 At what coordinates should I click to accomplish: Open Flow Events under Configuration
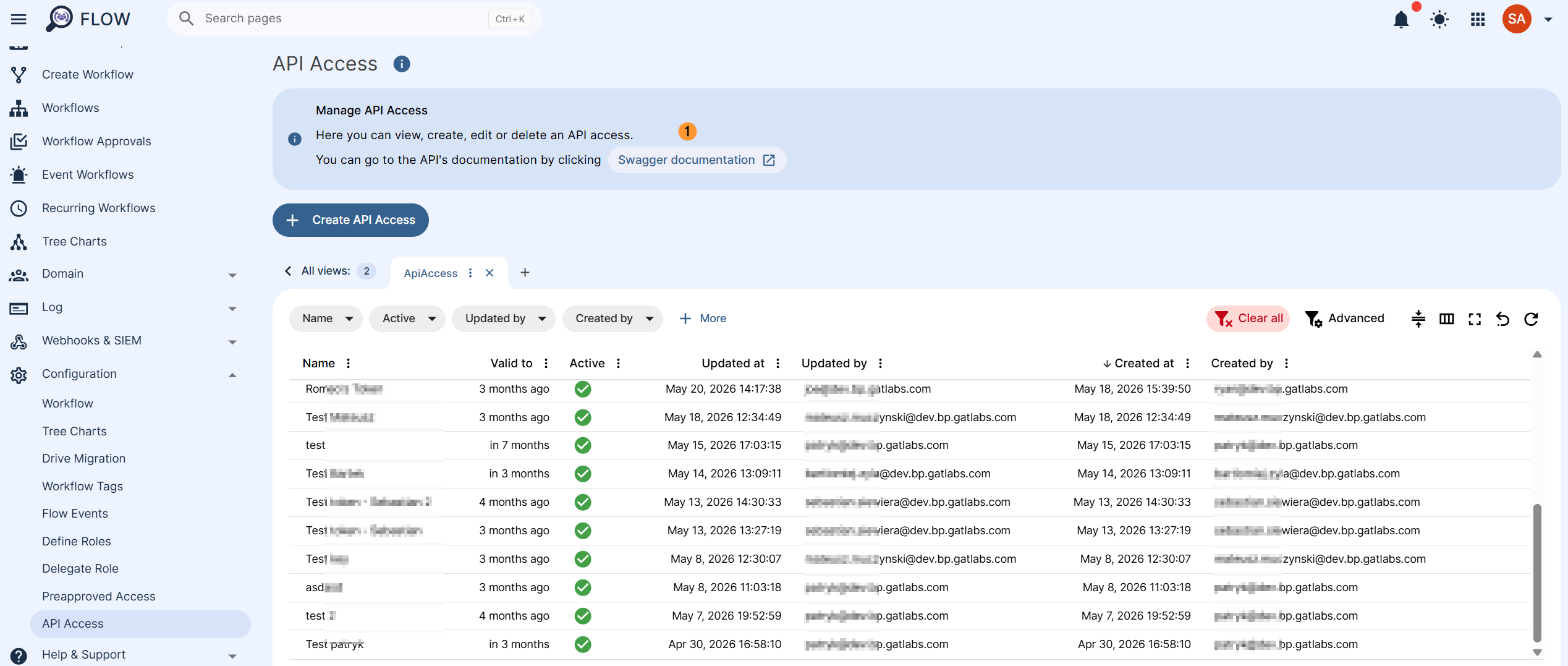click(75, 514)
